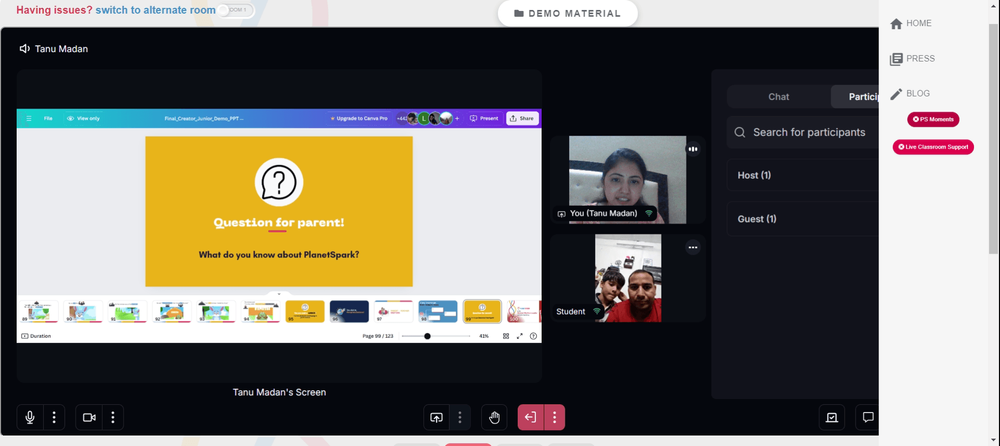The image size is (1000, 446).
Task: Toggle the alternate room switch
Action: (x=235, y=10)
